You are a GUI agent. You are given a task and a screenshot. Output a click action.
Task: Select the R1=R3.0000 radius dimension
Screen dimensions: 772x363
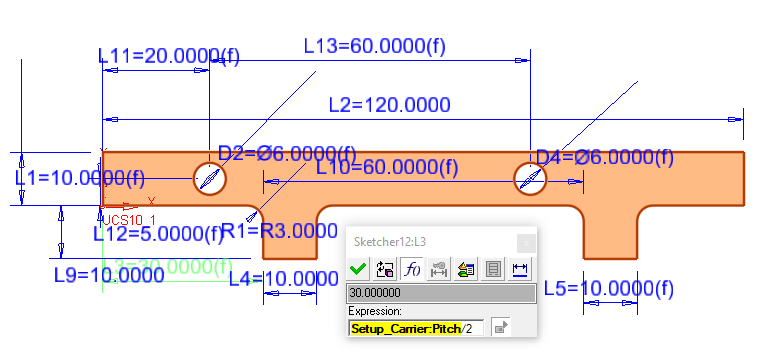point(280,231)
